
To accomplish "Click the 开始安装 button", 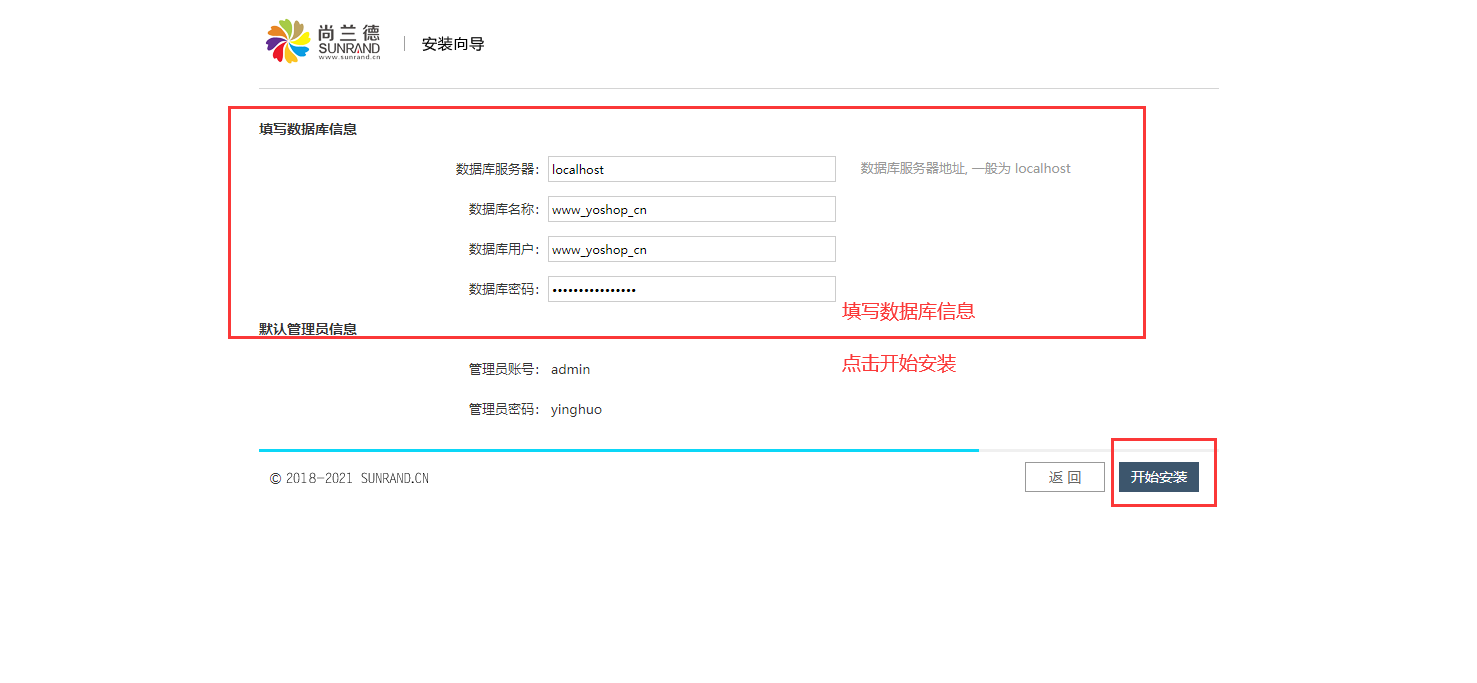I will point(1159,477).
